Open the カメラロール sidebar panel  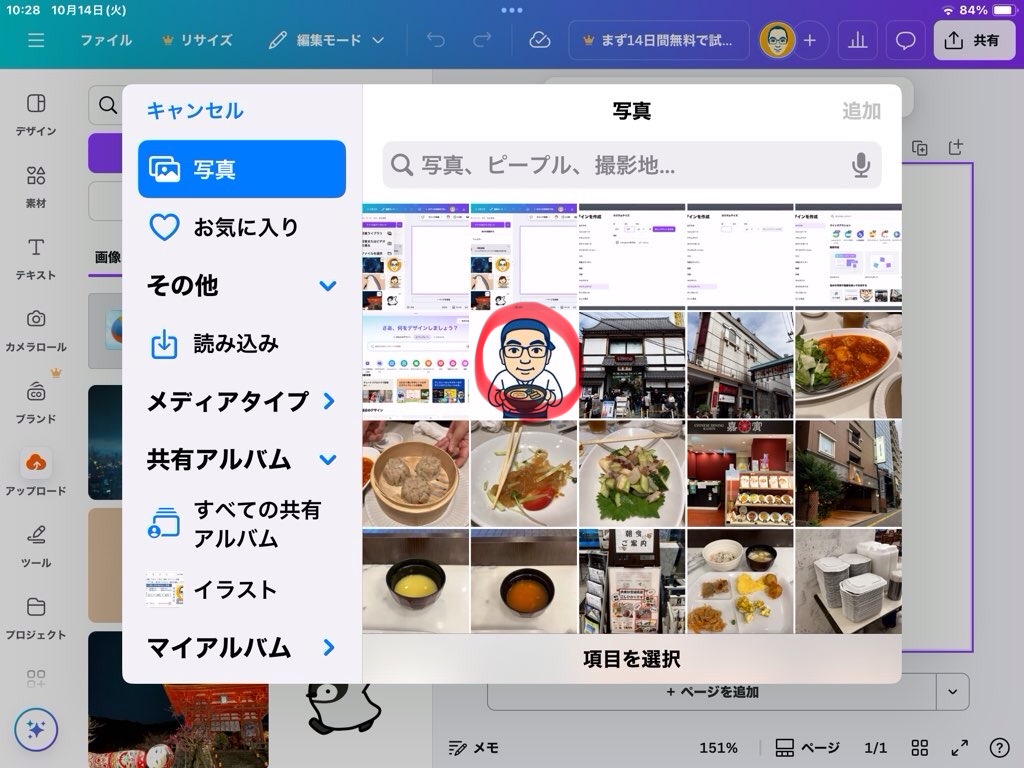tap(36, 330)
